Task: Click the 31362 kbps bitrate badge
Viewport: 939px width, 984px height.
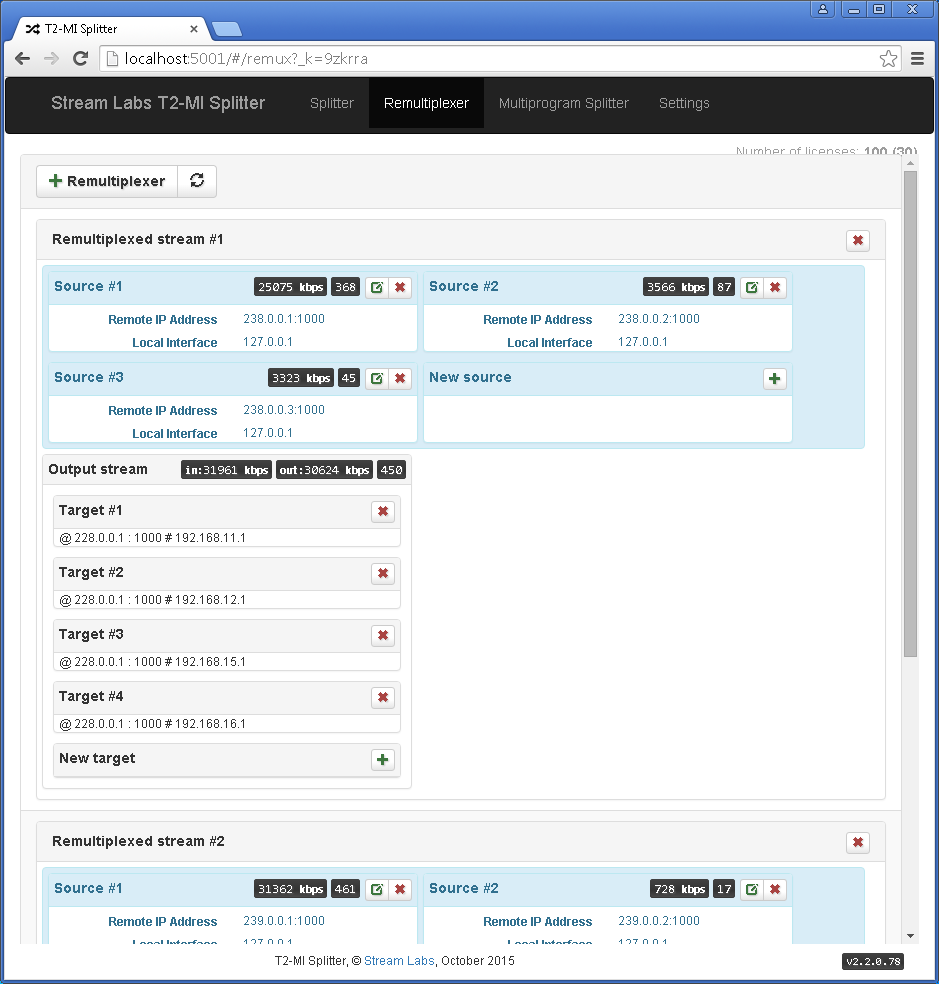Action: pyautogui.click(x=291, y=889)
